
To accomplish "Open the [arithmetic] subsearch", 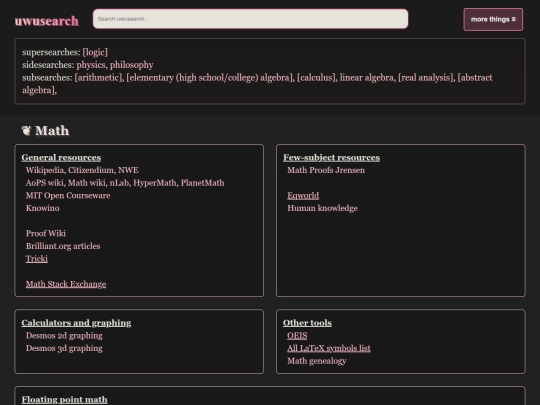I will (x=98, y=77).
